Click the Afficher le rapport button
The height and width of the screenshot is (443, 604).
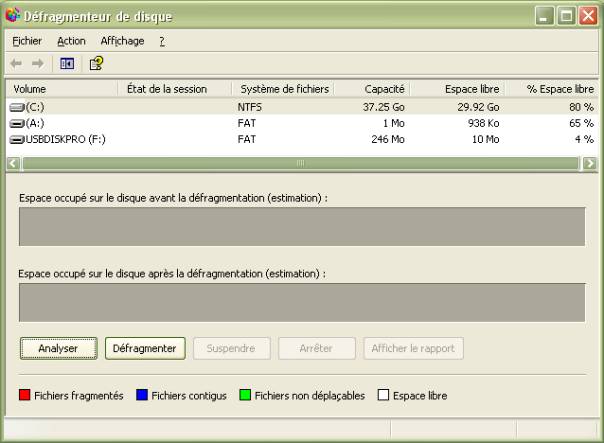(x=413, y=348)
